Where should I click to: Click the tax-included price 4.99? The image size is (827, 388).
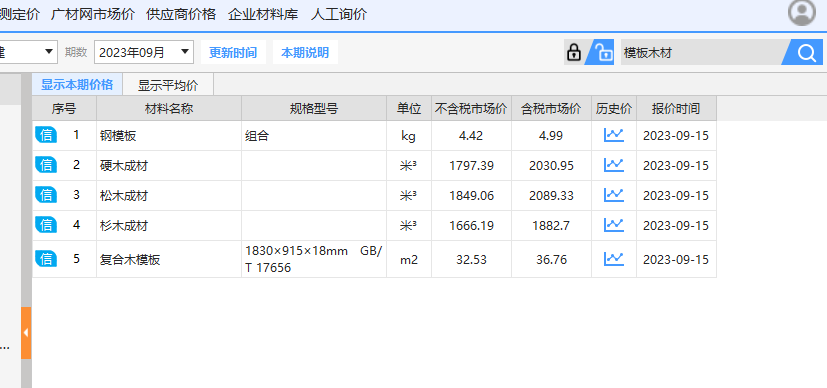coord(551,135)
